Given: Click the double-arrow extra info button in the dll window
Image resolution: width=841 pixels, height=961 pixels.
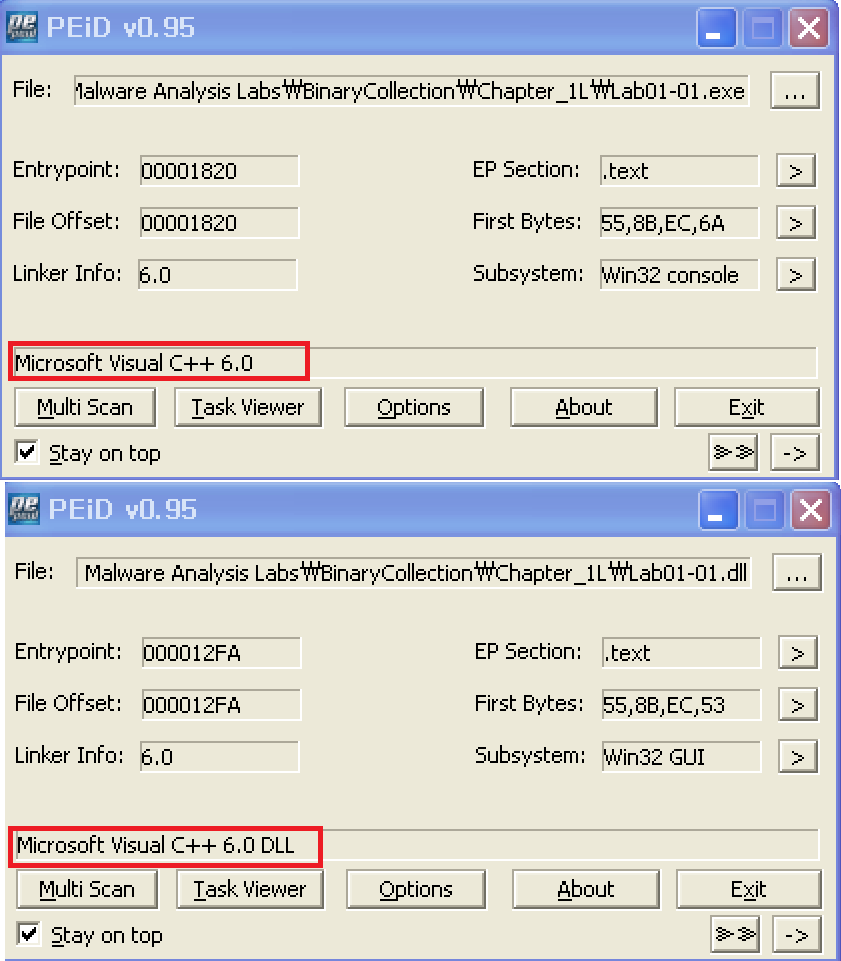Looking at the screenshot, I should click(x=735, y=934).
